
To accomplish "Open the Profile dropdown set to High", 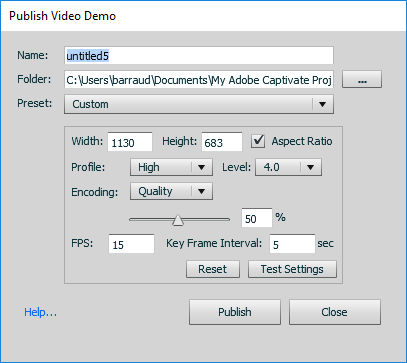I will [x=171, y=167].
